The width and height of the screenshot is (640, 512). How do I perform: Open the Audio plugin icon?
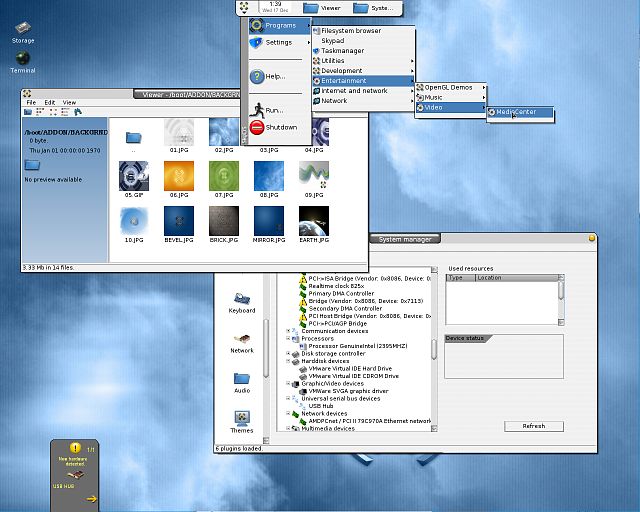click(x=242, y=379)
